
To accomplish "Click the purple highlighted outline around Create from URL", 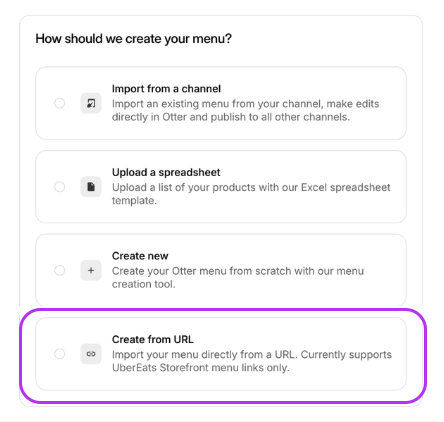I will pyautogui.click(x=223, y=355).
